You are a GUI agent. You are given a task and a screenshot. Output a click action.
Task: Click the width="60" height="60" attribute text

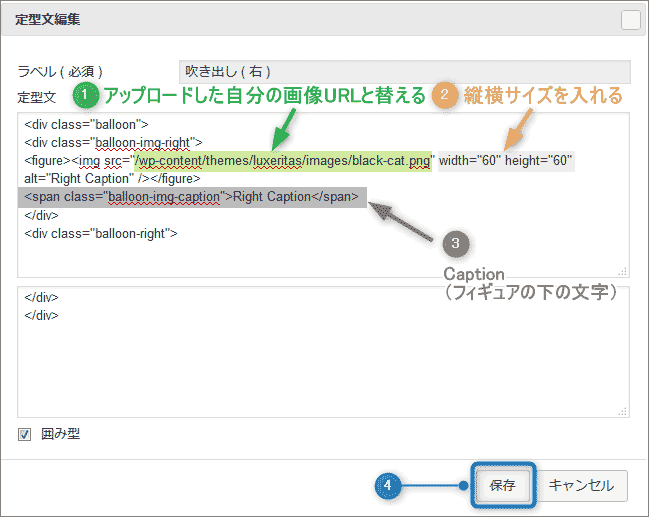[504, 160]
